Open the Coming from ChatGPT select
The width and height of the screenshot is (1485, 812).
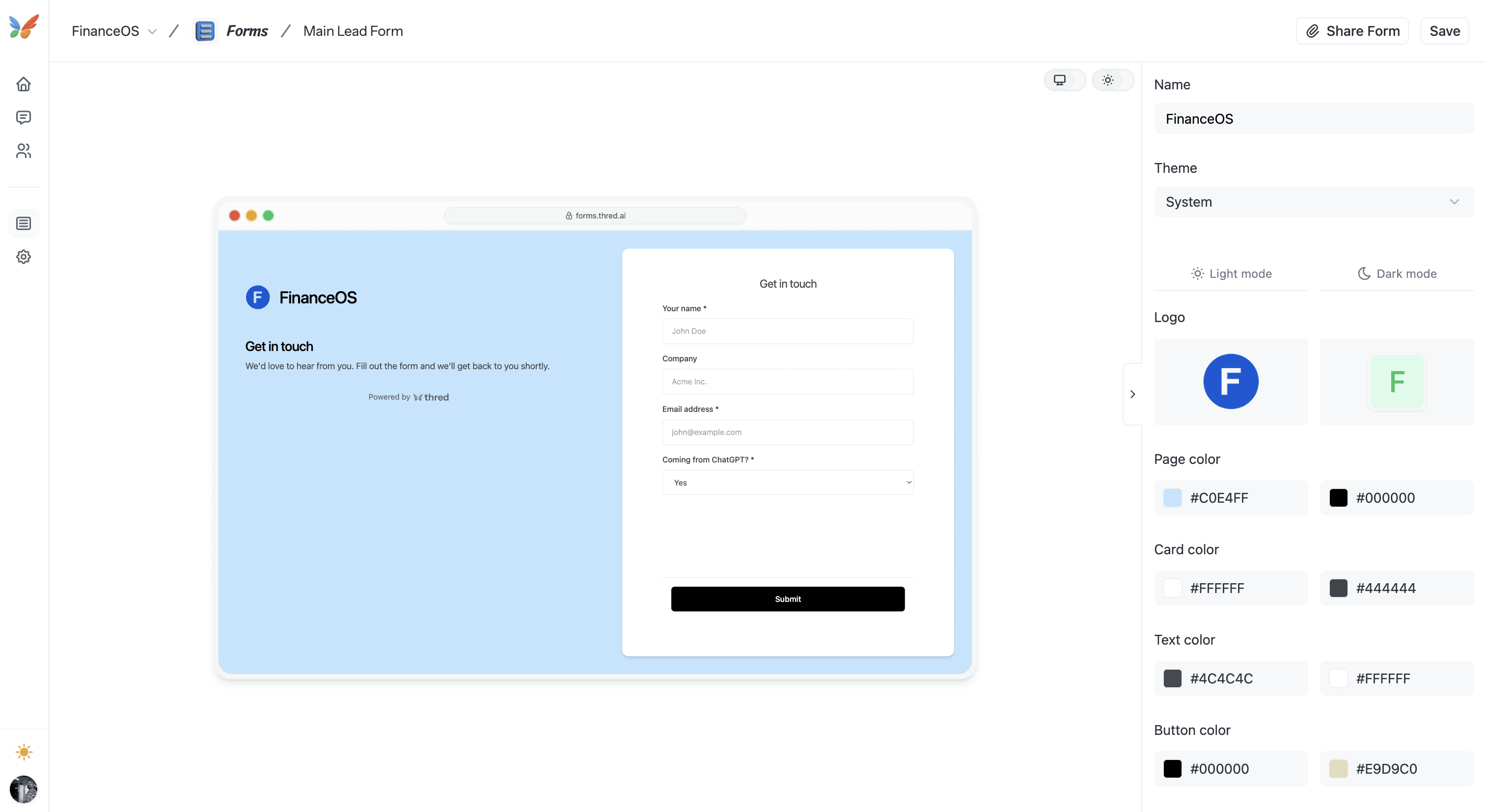pos(788,483)
